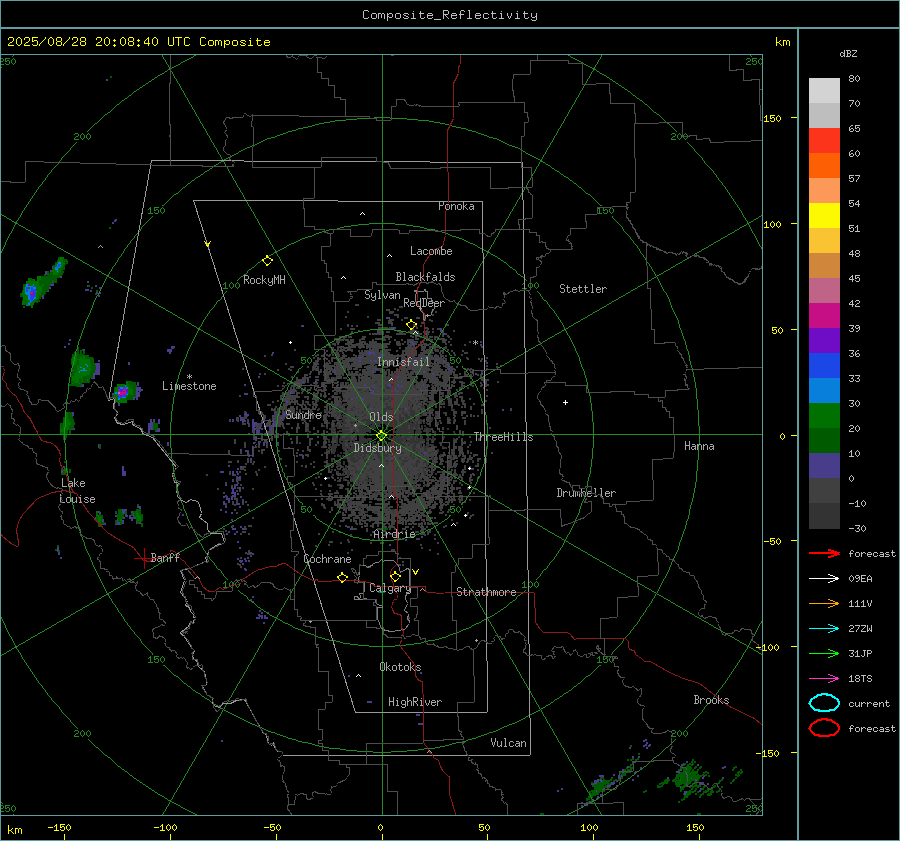Click the Lacombe town label
Viewport: 900px width, 841px height.
pos(431,251)
